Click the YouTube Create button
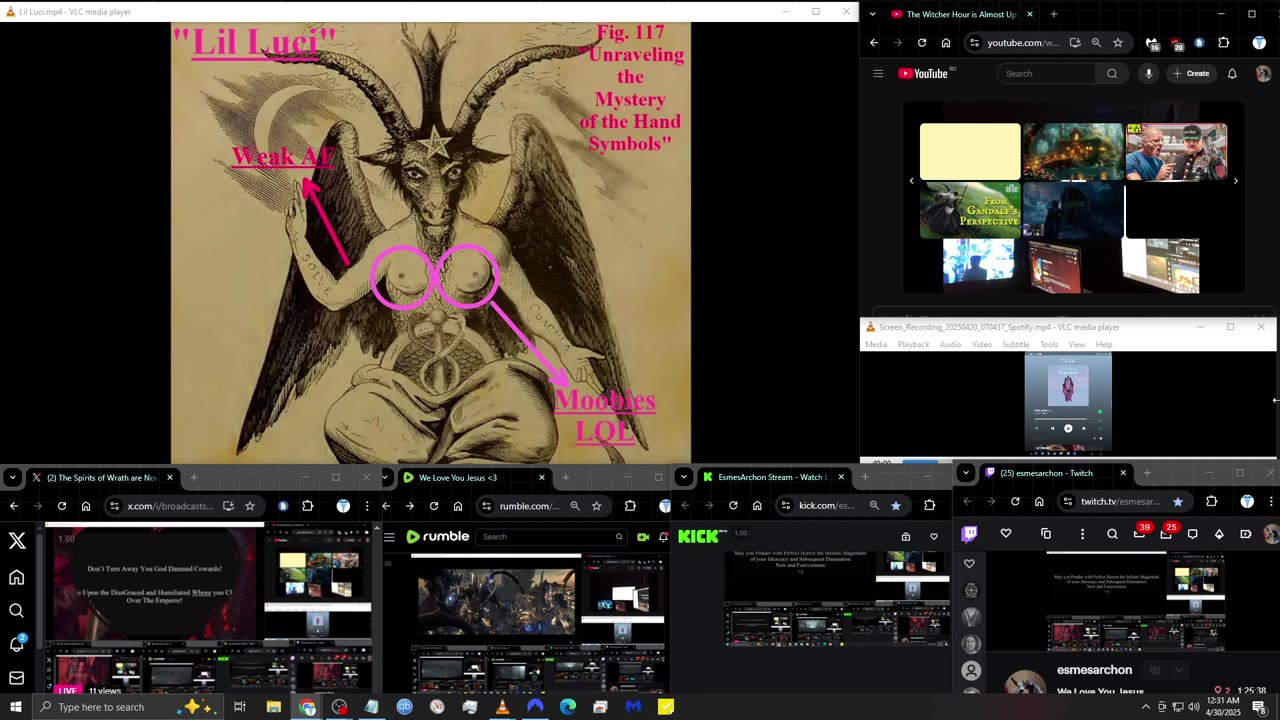The image size is (1280, 720). [1190, 73]
